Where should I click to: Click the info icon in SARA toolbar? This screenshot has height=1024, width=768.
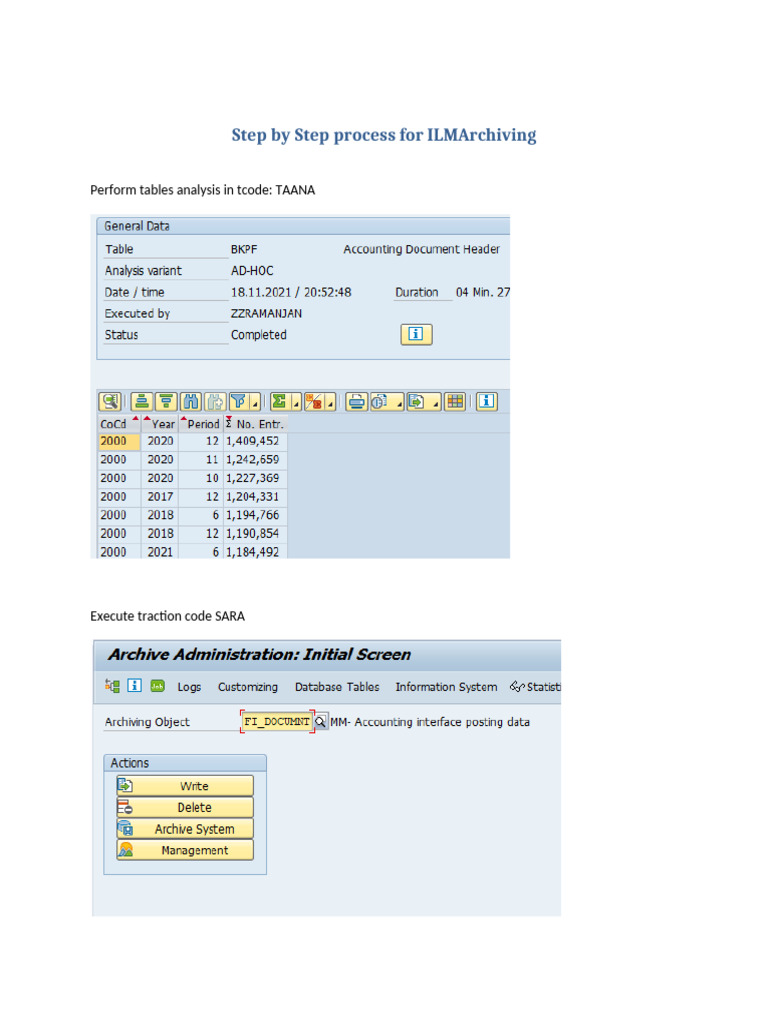point(134,685)
